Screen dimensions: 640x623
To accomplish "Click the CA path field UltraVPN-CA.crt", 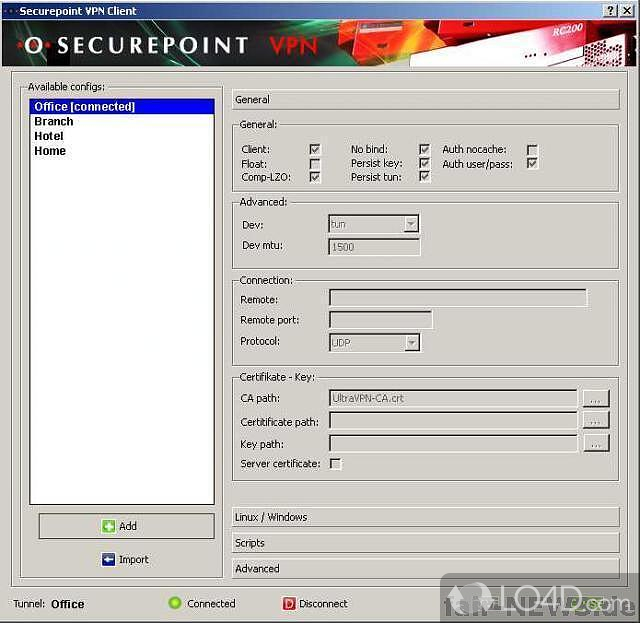I will (x=453, y=398).
